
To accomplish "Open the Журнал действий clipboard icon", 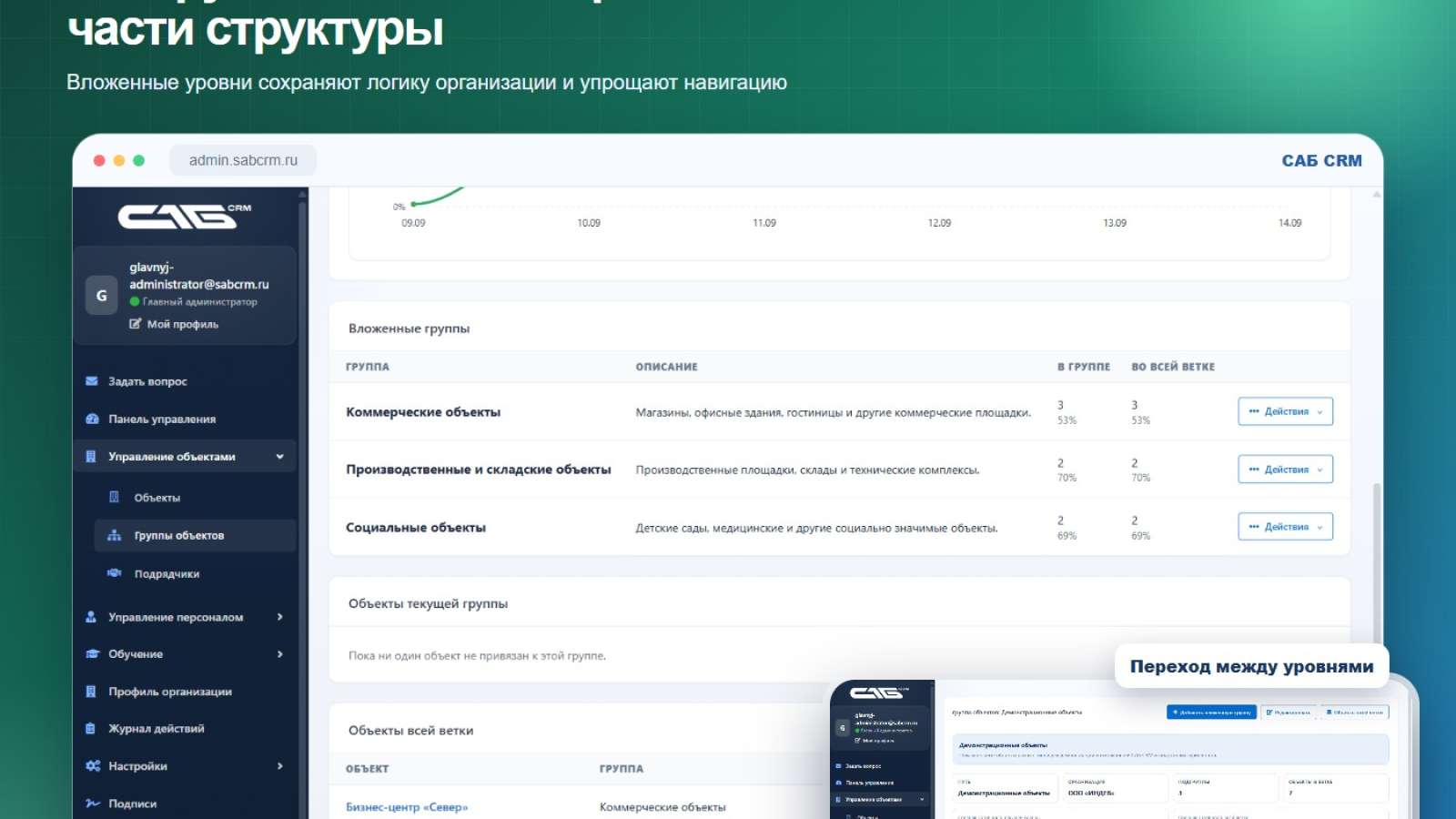I will click(91, 728).
